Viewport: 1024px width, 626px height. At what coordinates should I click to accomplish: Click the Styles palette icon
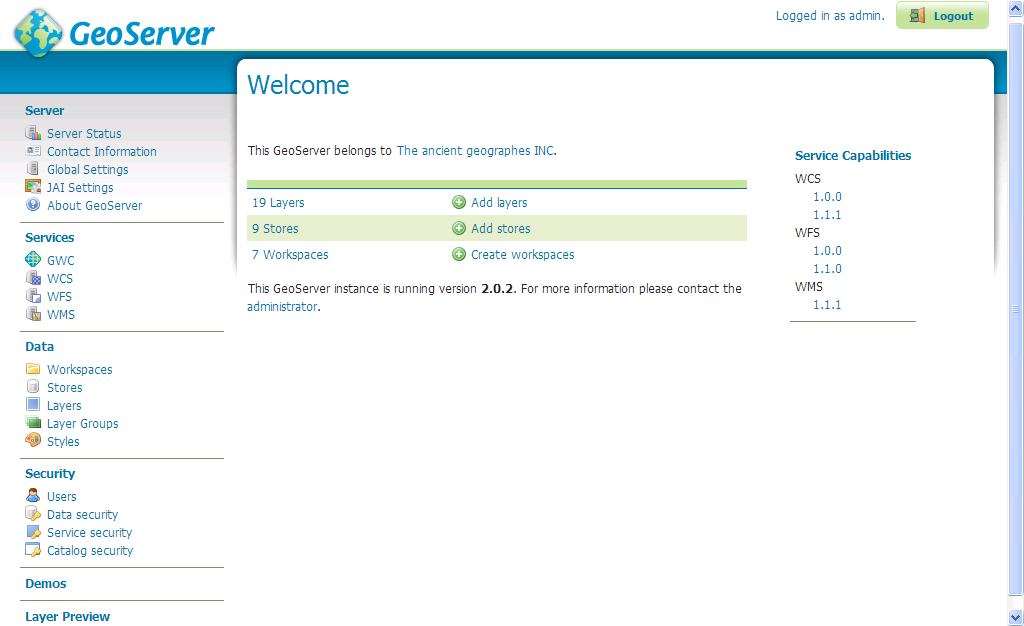point(33,441)
